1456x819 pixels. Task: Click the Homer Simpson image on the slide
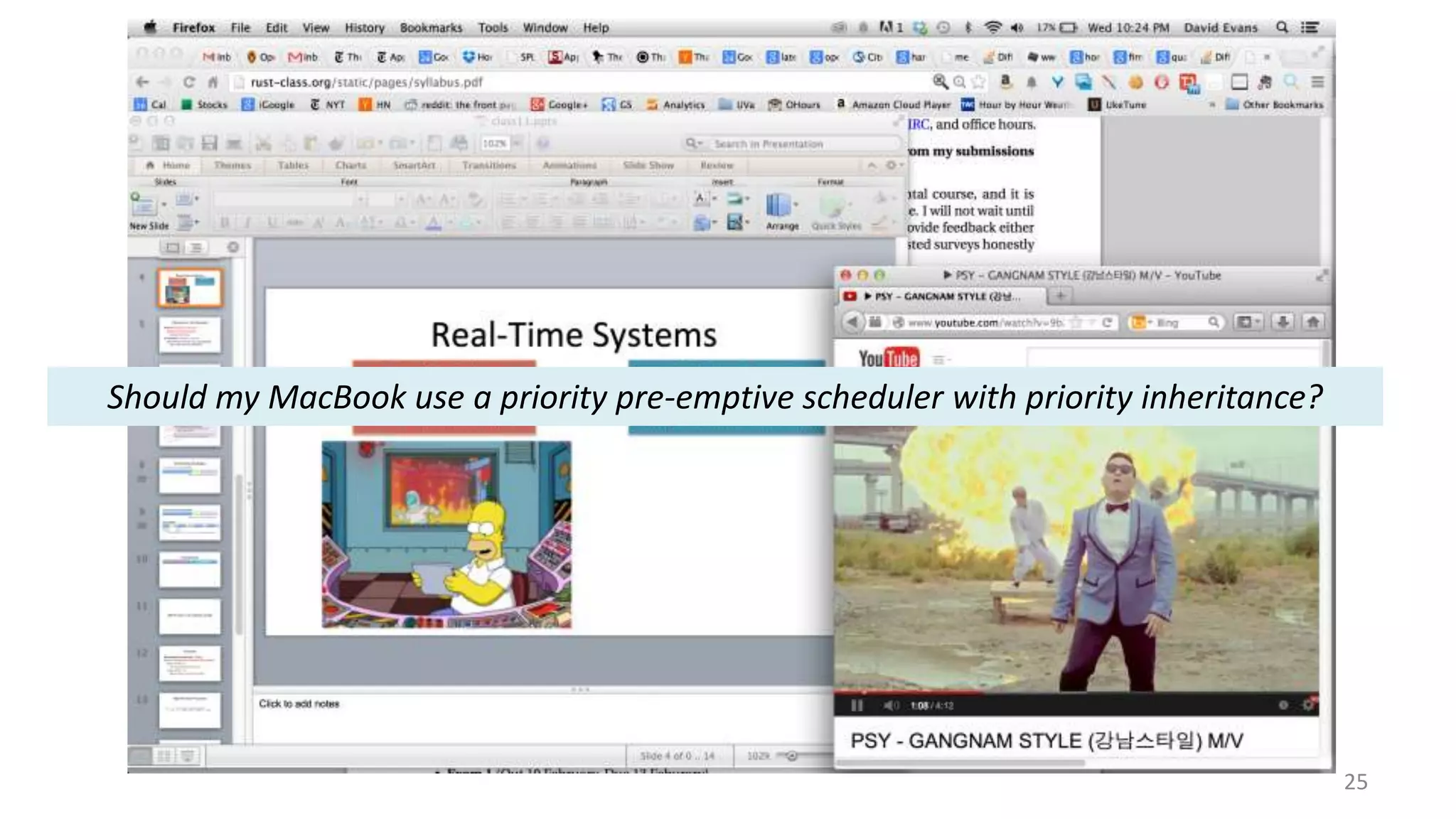point(446,534)
